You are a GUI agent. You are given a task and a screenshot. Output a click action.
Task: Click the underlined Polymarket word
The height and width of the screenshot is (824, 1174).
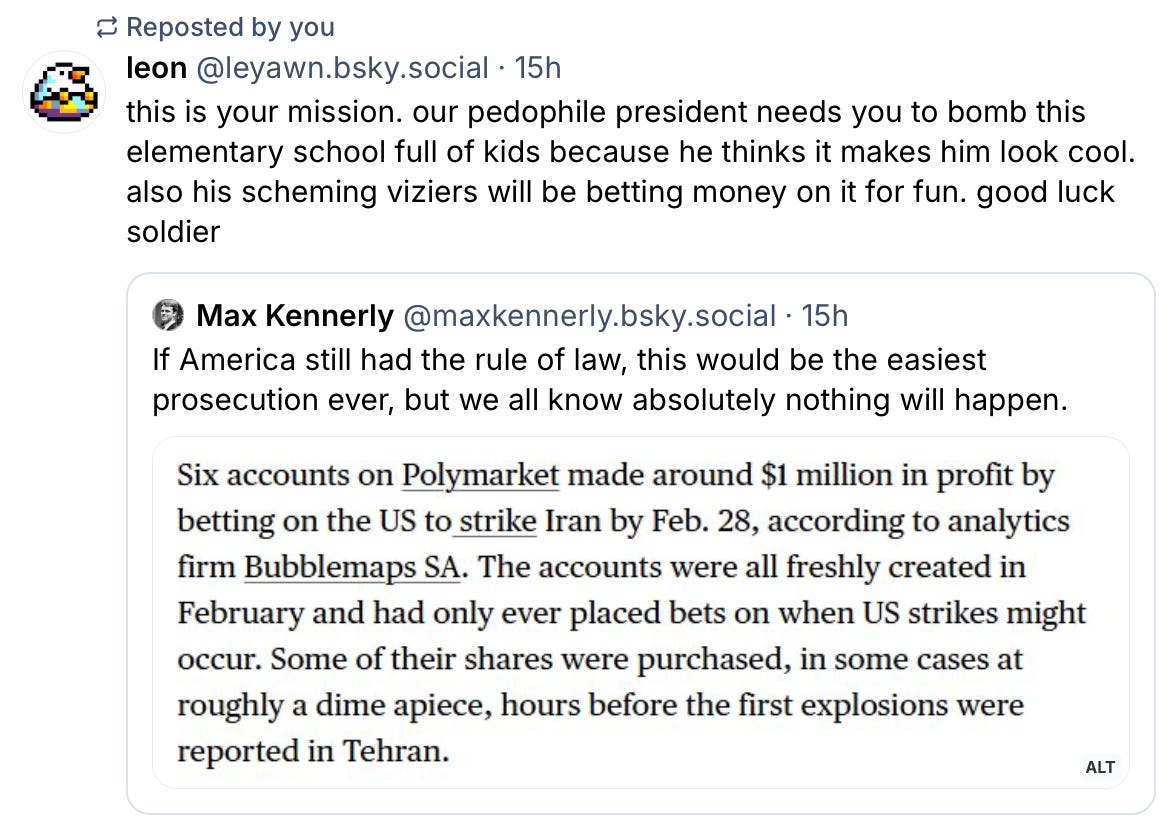click(480, 475)
